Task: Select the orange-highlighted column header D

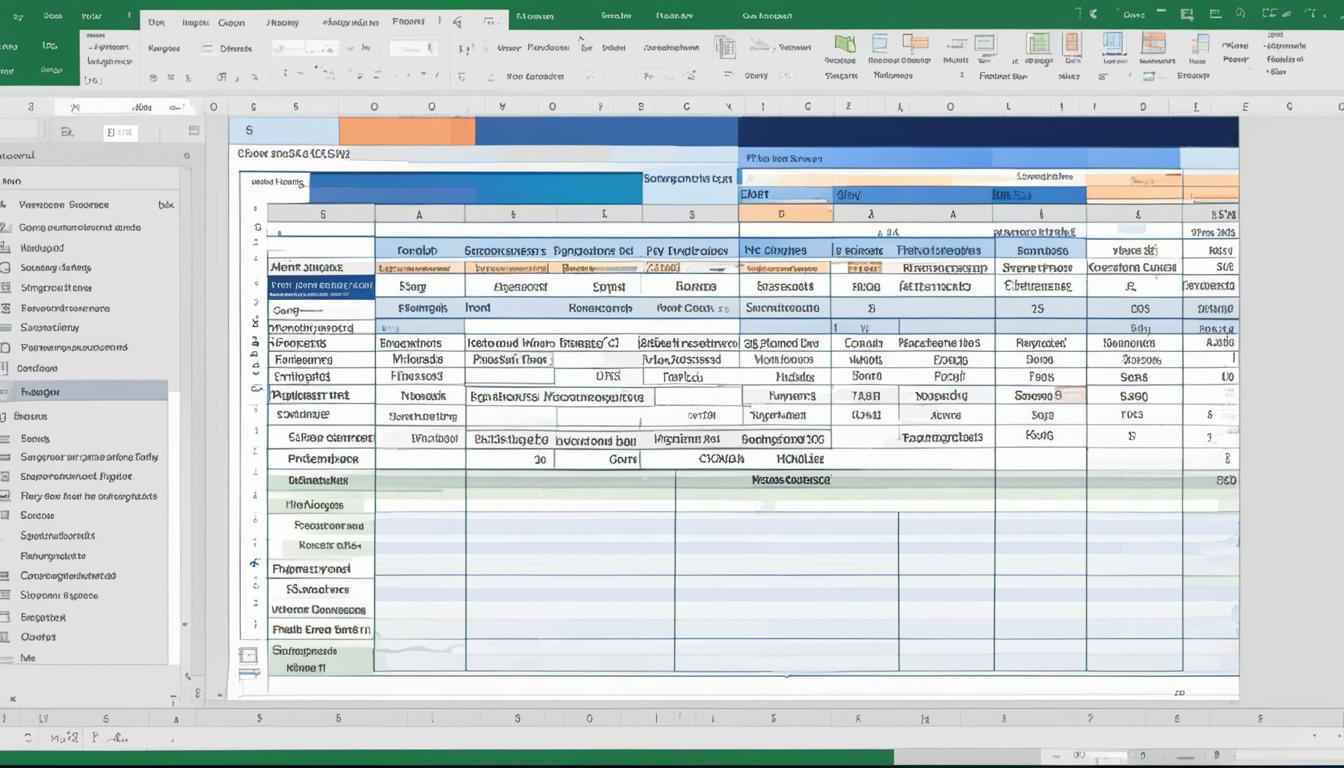Action: coord(785,214)
